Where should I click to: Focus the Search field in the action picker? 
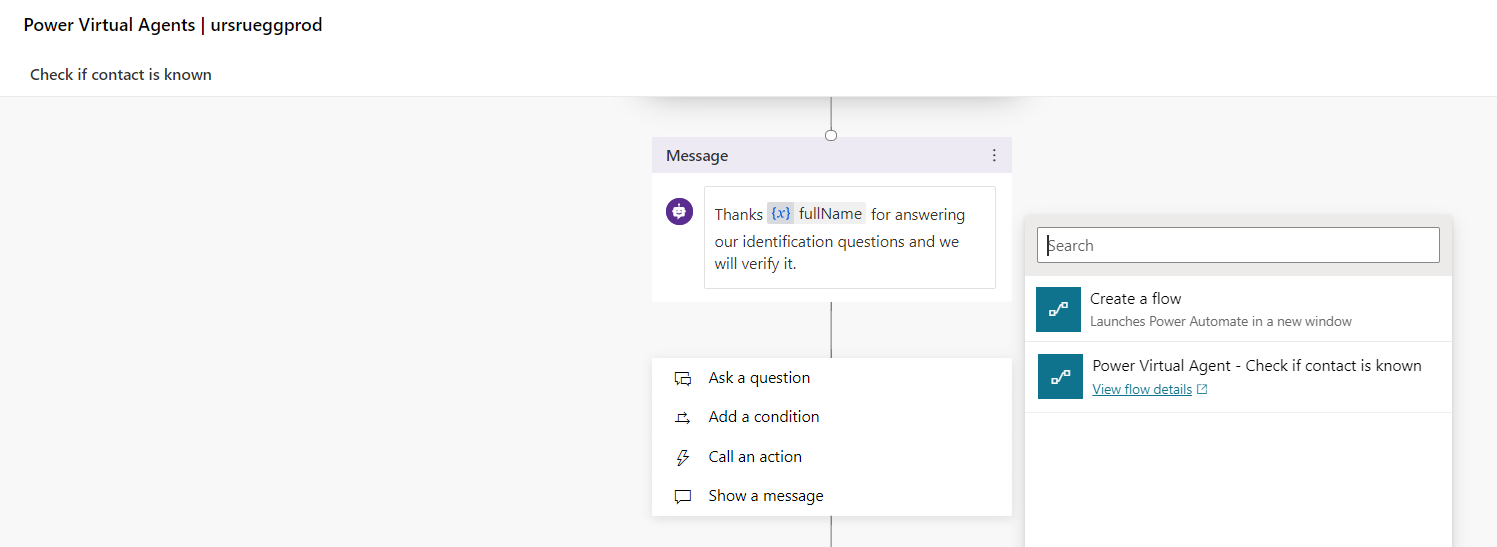click(1238, 245)
